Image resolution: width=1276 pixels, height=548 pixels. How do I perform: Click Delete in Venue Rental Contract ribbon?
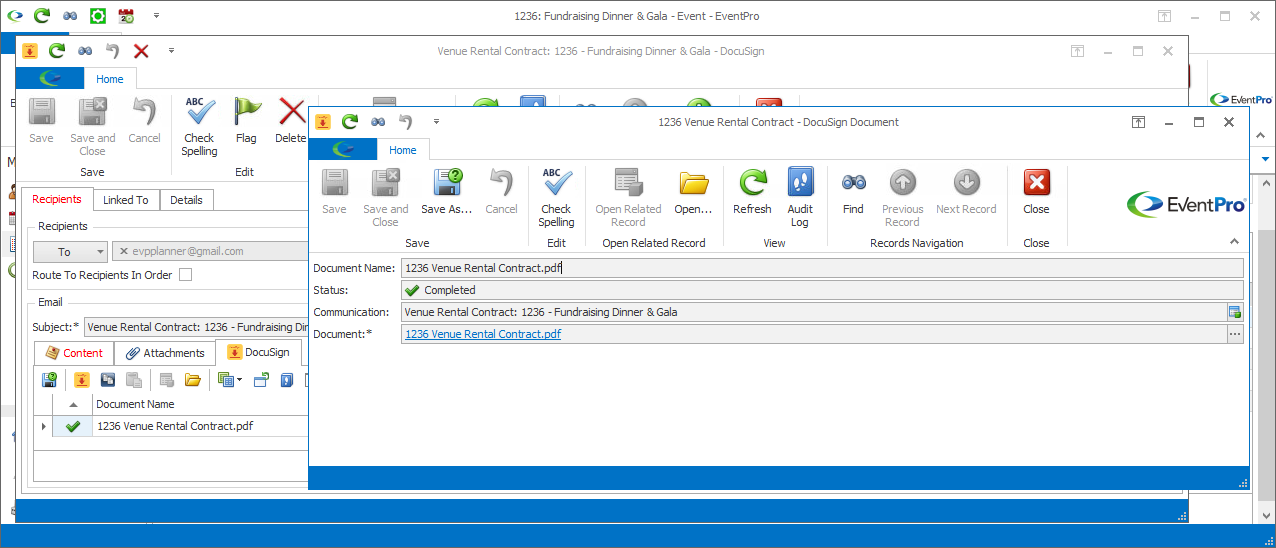[291, 121]
